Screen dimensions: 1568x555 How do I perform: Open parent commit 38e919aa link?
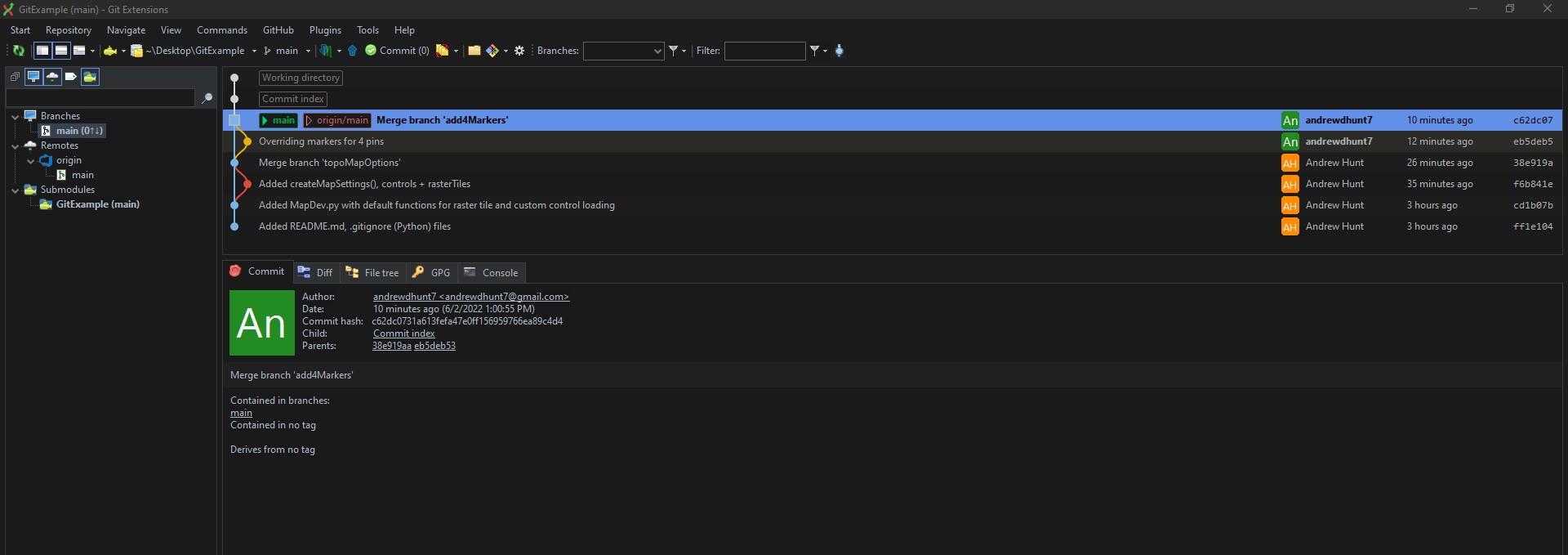click(x=392, y=346)
